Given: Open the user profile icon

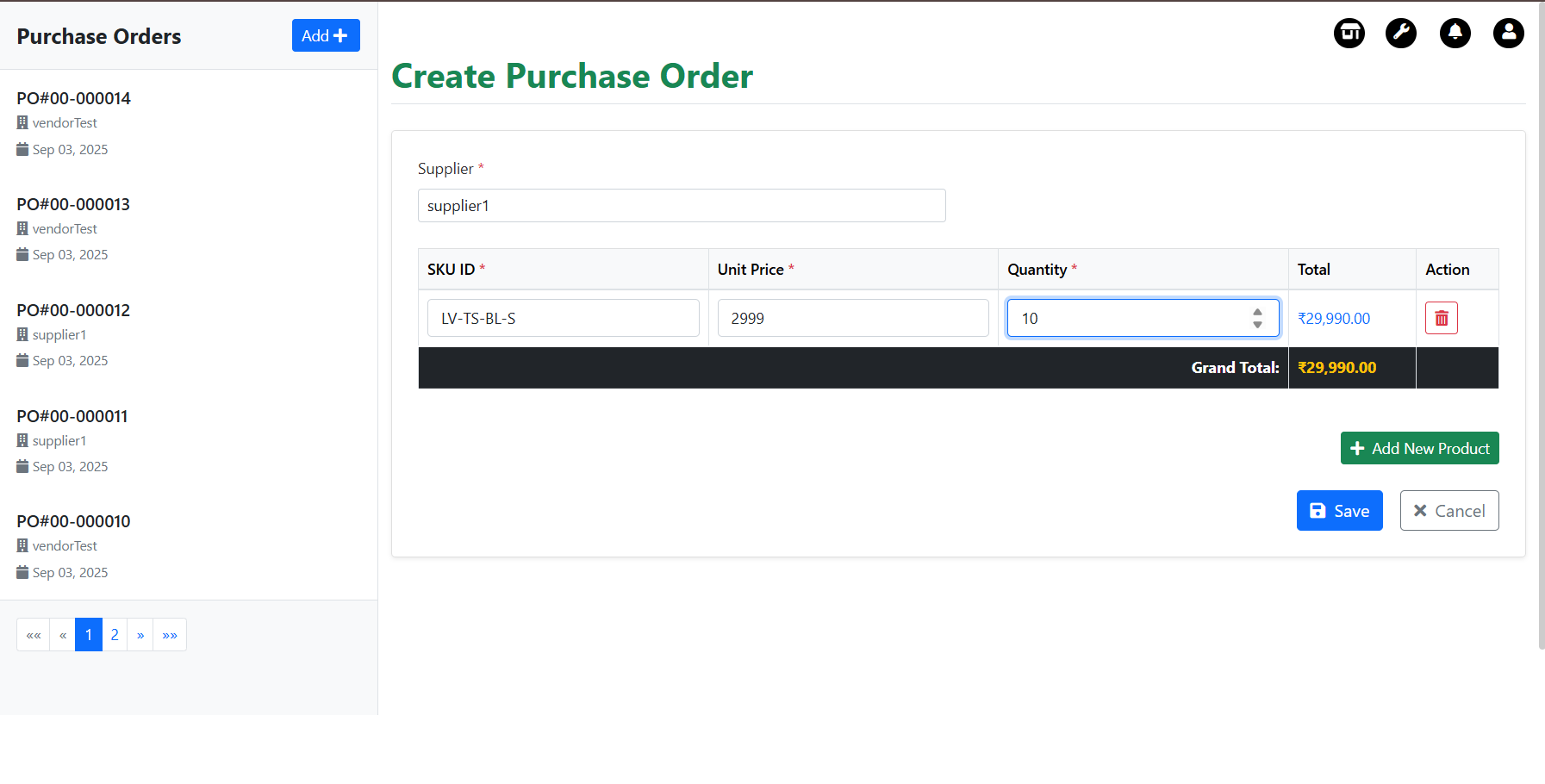Looking at the screenshot, I should coord(1508,34).
